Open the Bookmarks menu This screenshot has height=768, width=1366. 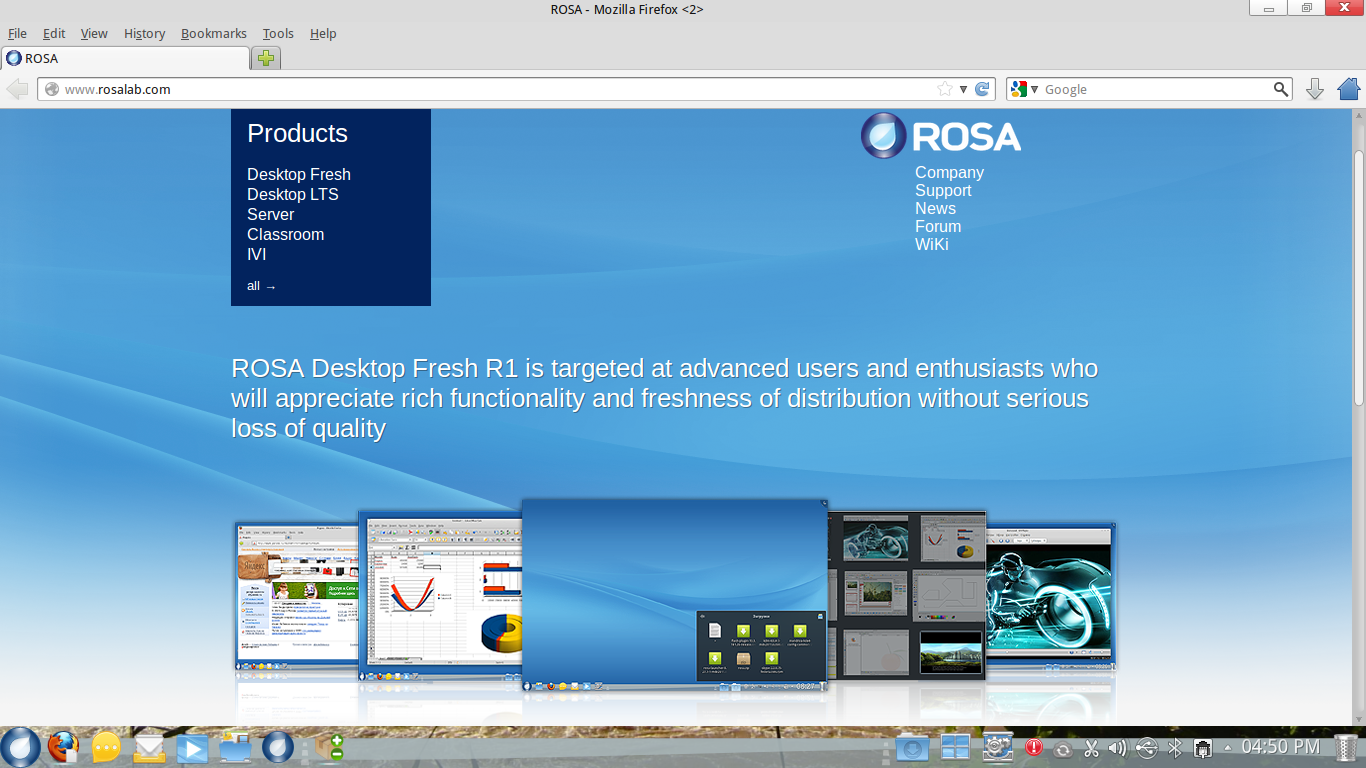click(213, 33)
